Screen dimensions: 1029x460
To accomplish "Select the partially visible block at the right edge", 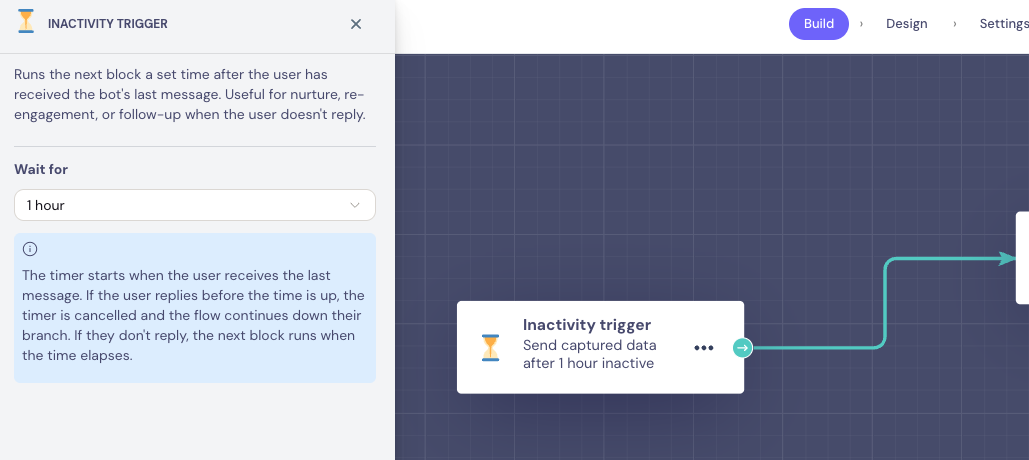I will 1022,258.
